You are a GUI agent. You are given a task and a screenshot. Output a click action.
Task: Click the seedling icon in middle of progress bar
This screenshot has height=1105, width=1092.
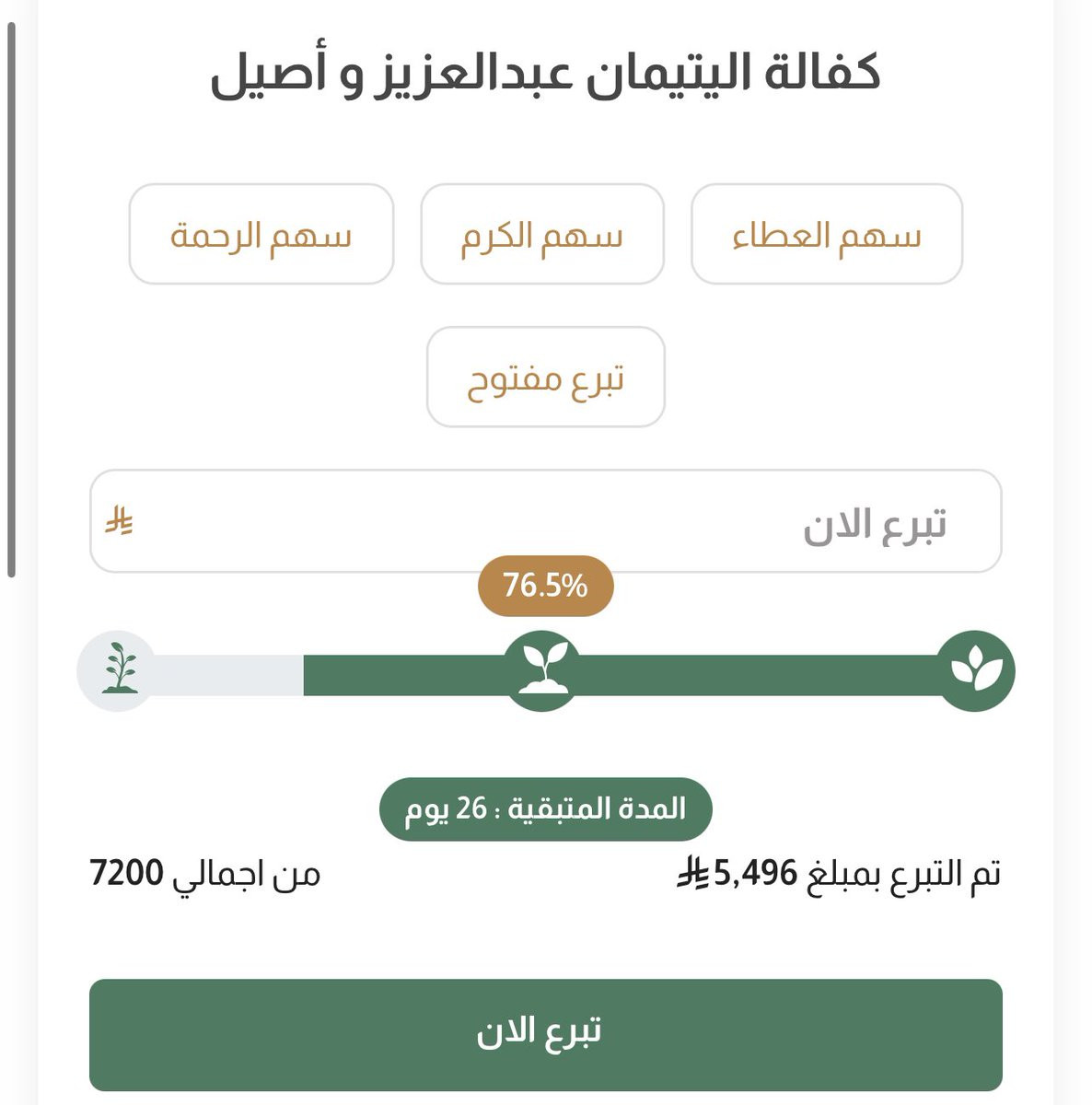(x=541, y=670)
